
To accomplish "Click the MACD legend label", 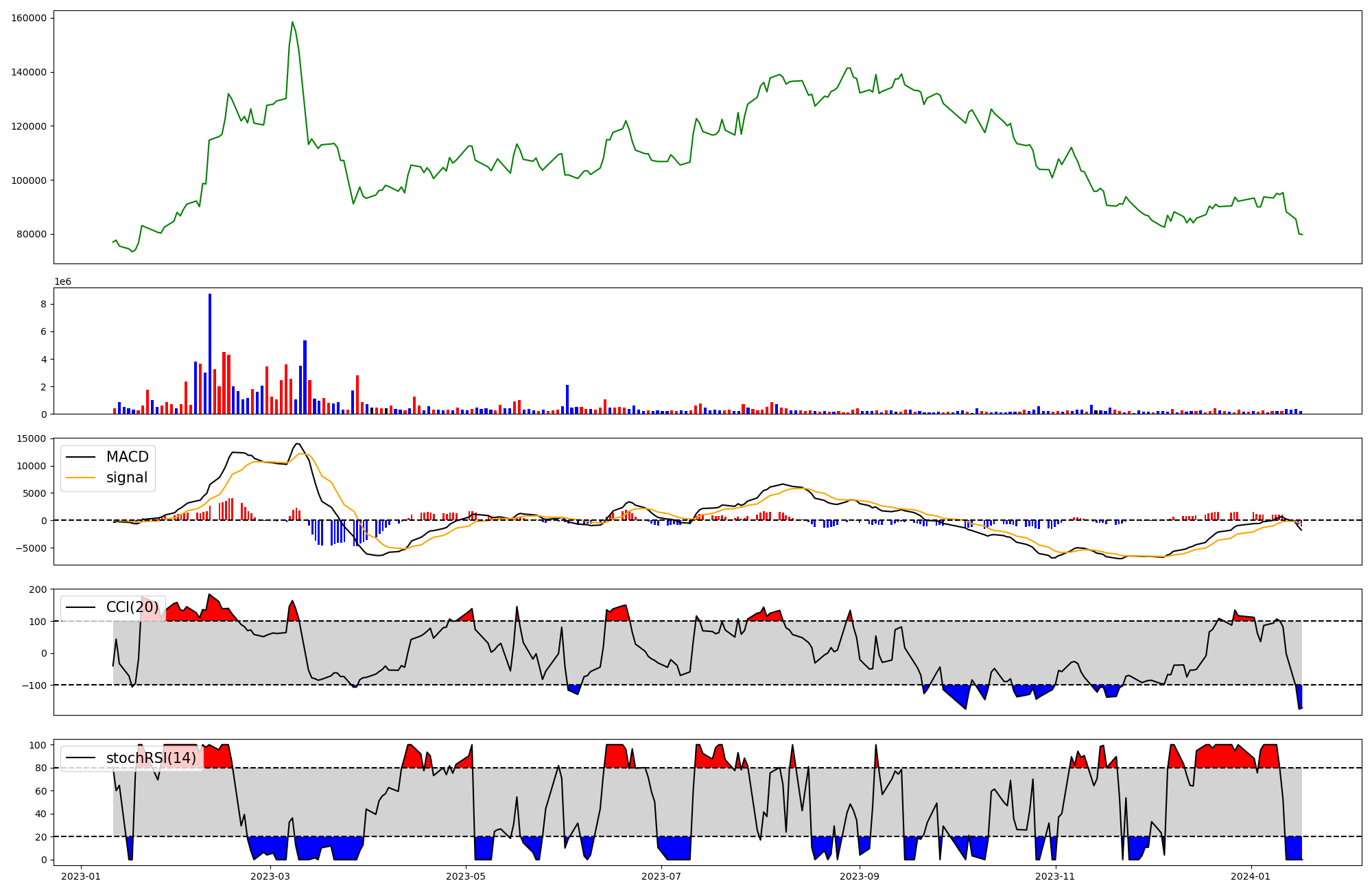I will pyautogui.click(x=127, y=457).
